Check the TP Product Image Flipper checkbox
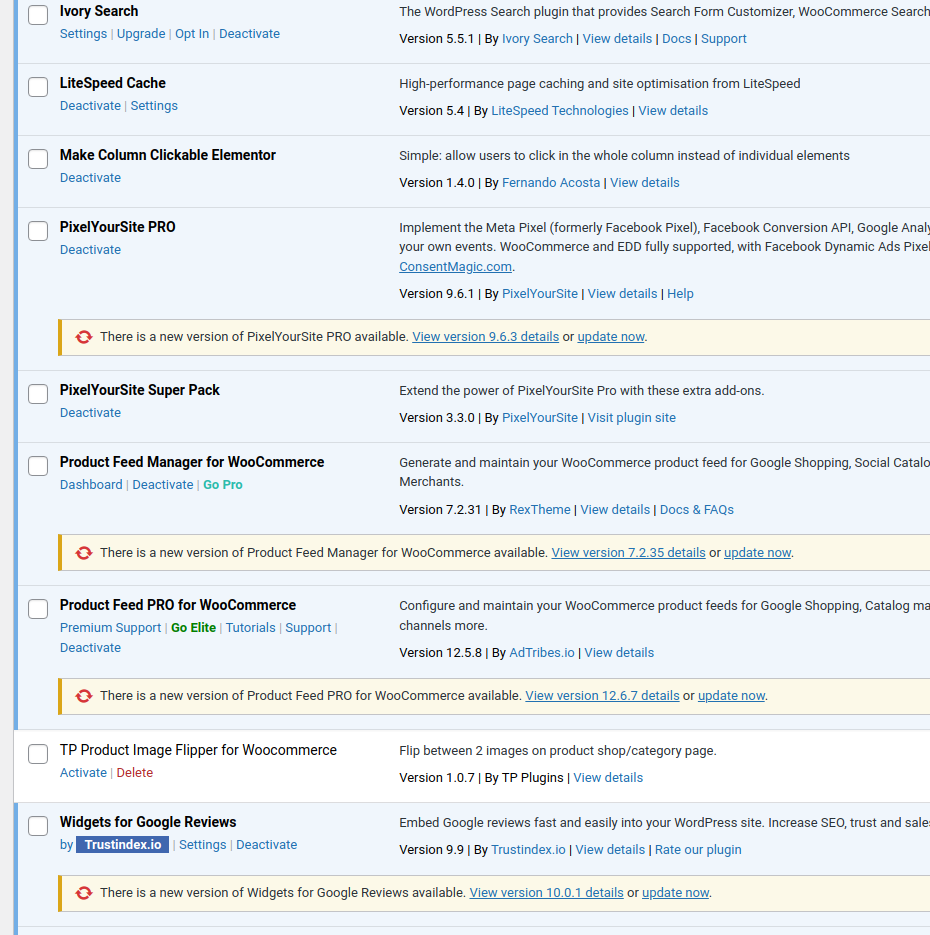 point(38,754)
